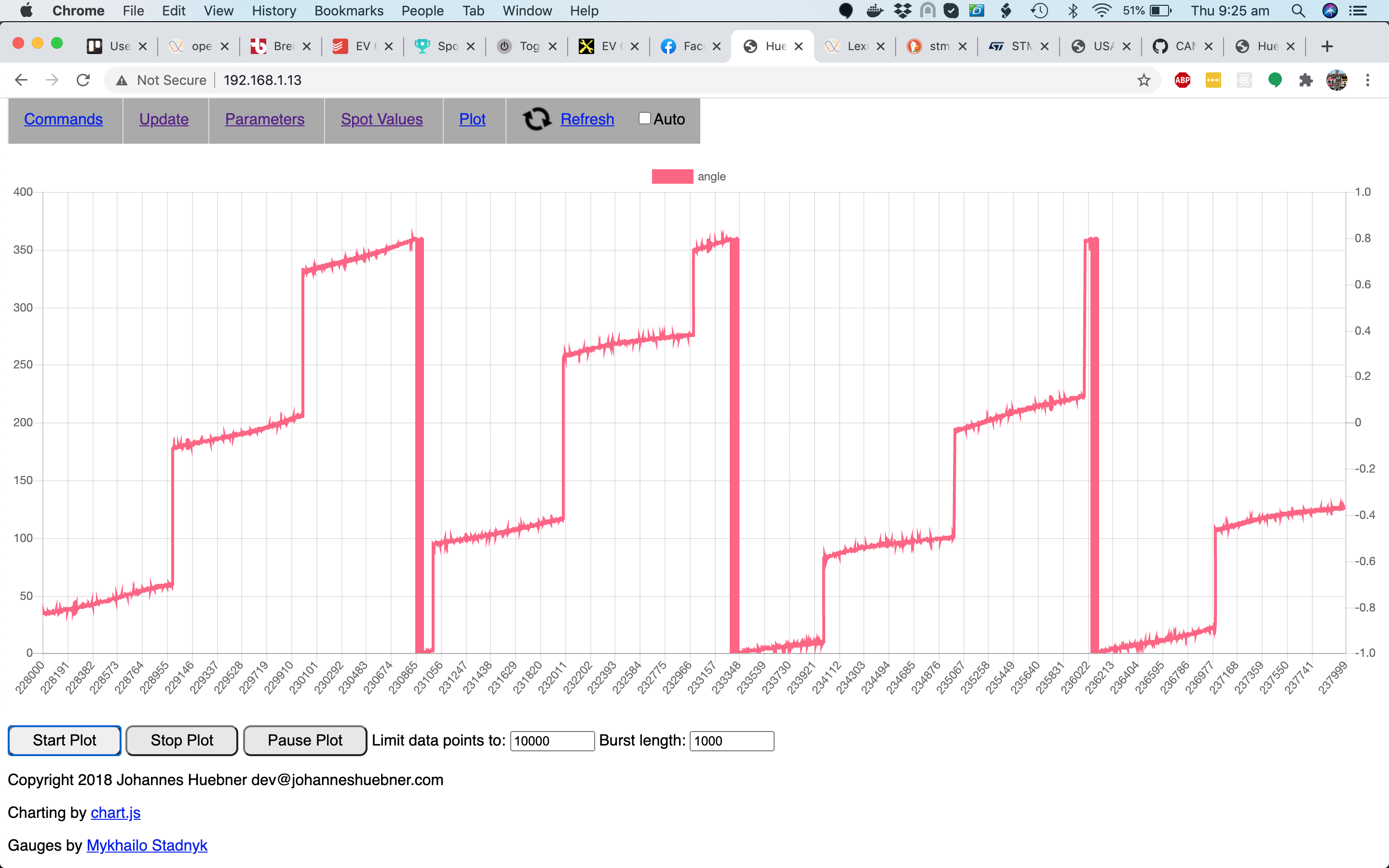Open the History menu in the menu bar

pyautogui.click(x=274, y=10)
